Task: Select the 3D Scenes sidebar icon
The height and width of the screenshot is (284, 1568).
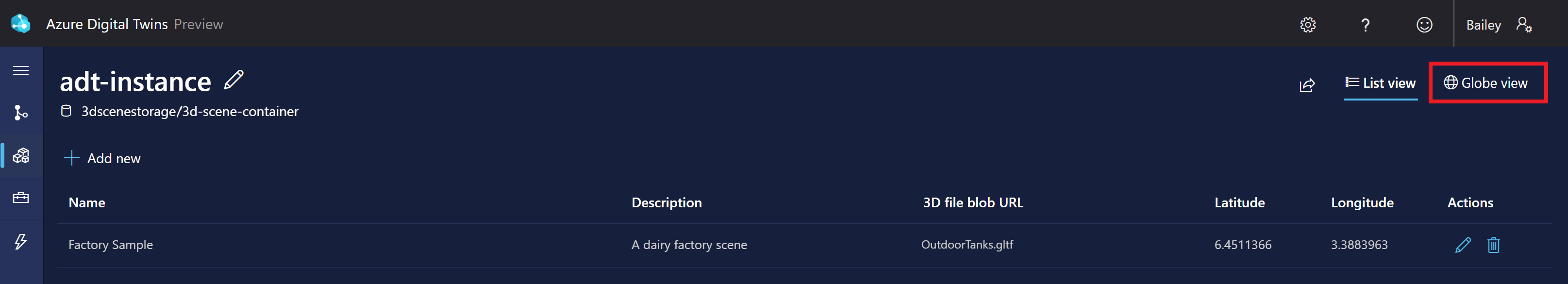Action: [21, 156]
